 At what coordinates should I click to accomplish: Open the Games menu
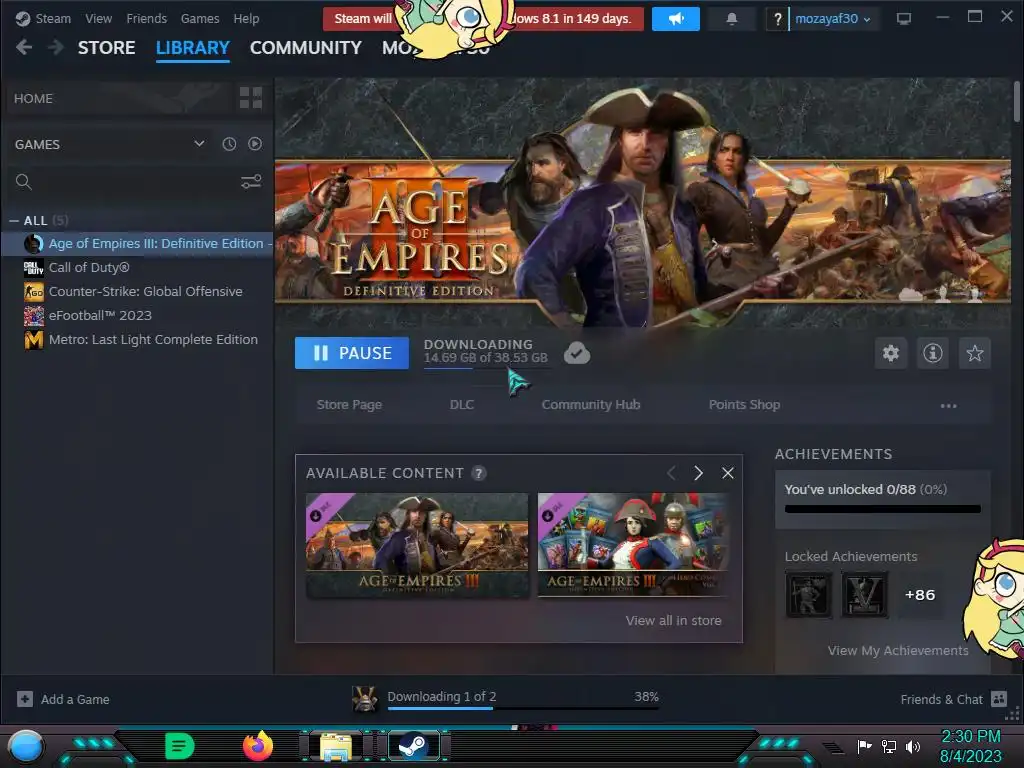coord(200,18)
